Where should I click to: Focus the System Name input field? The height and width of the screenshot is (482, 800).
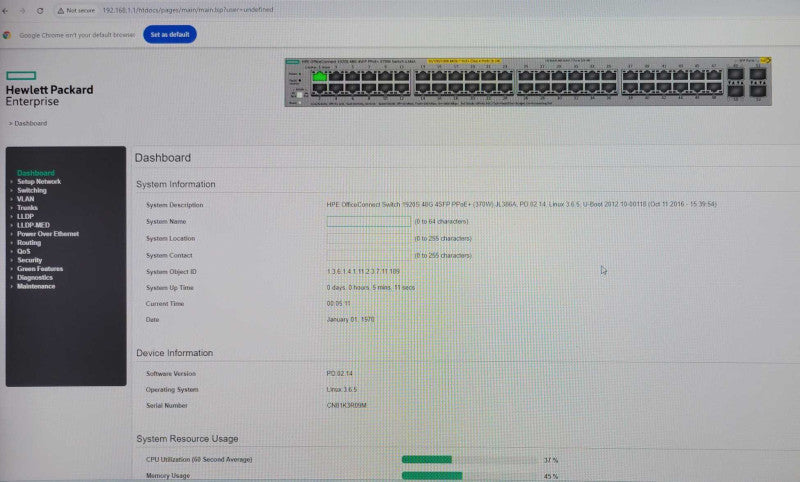point(368,221)
